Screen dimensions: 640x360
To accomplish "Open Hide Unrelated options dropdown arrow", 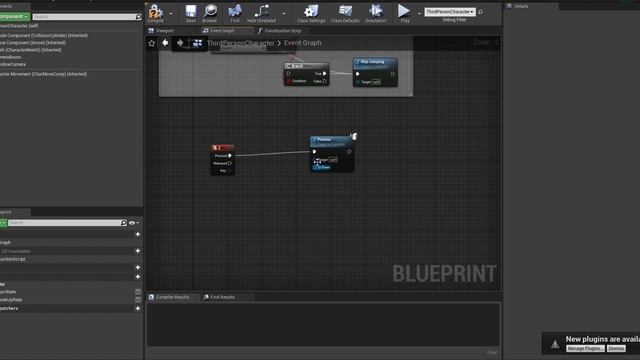I will [x=284, y=13].
